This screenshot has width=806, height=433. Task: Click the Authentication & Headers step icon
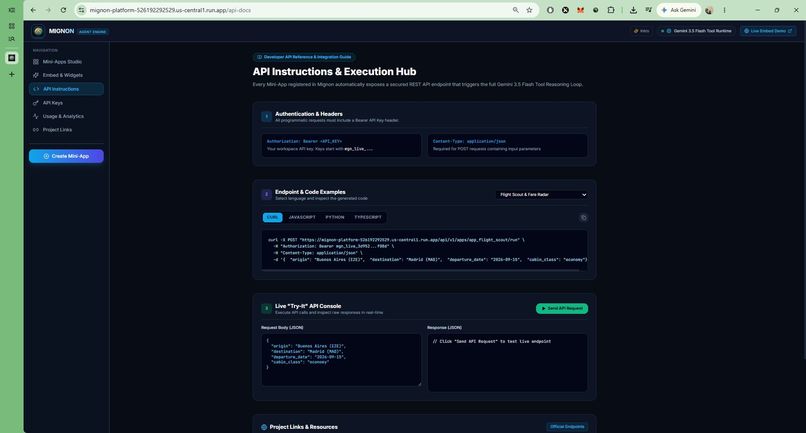click(x=266, y=117)
